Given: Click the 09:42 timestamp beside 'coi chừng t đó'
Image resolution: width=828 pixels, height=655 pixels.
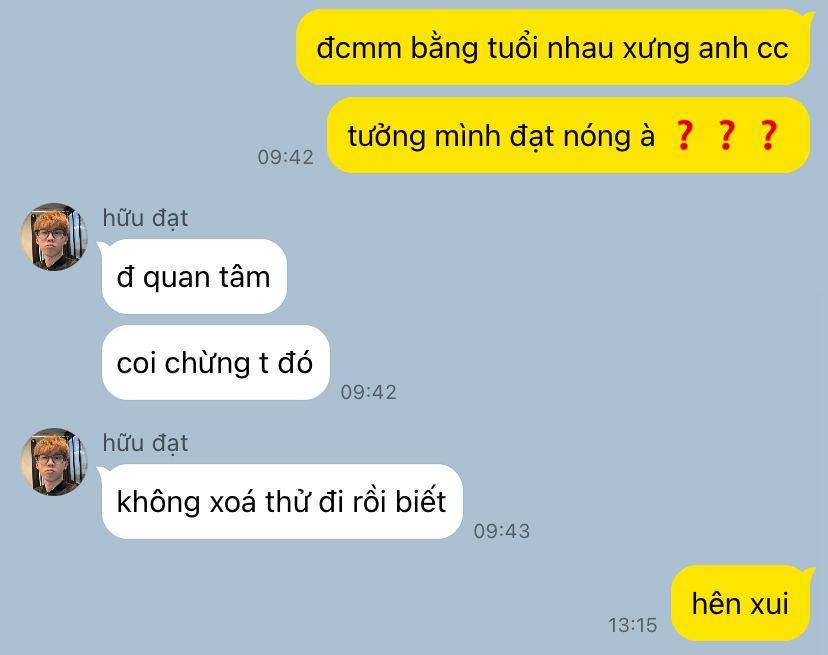Looking at the screenshot, I should 369,392.
